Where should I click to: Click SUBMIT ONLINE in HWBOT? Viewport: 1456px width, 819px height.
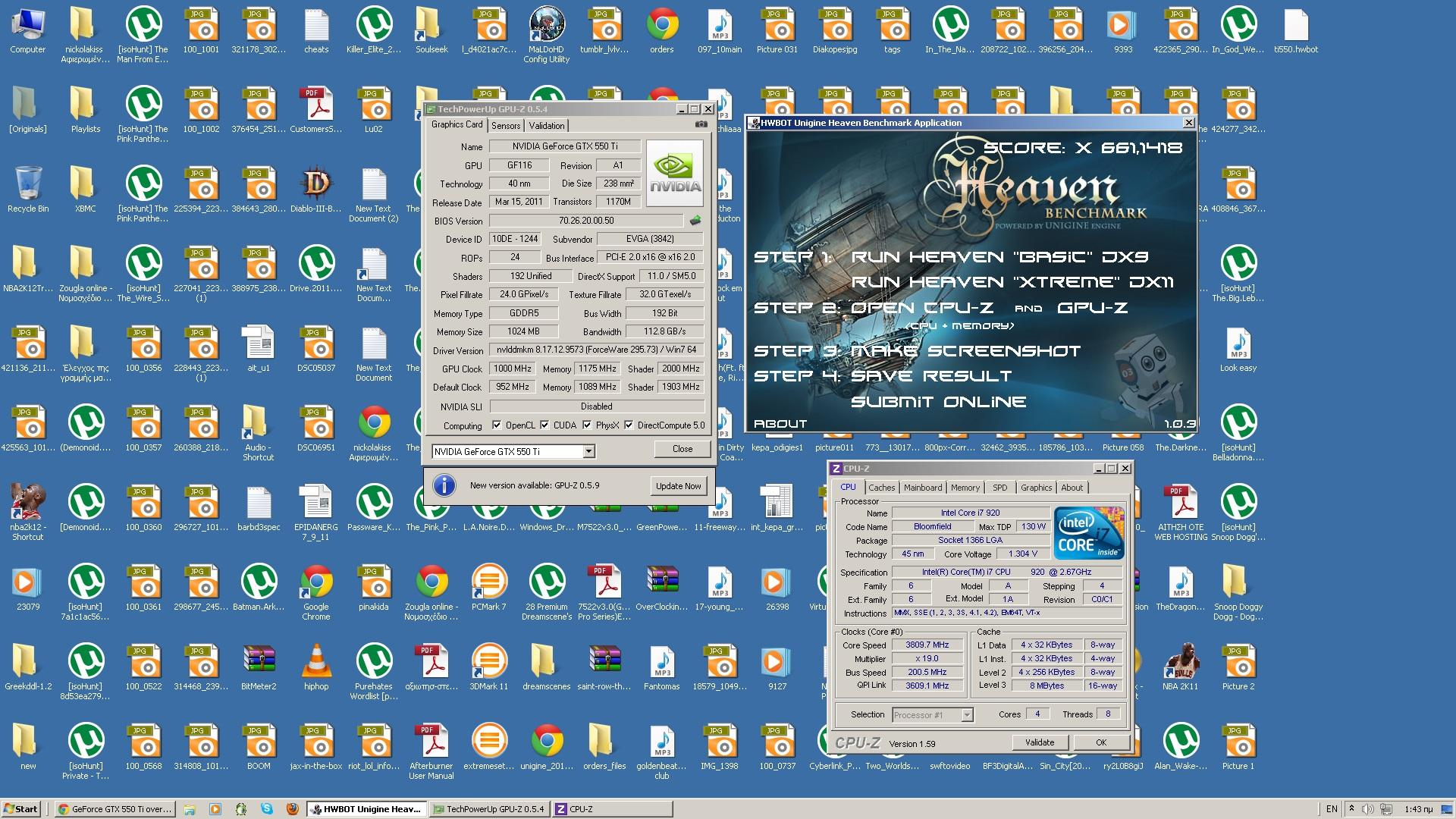[939, 402]
